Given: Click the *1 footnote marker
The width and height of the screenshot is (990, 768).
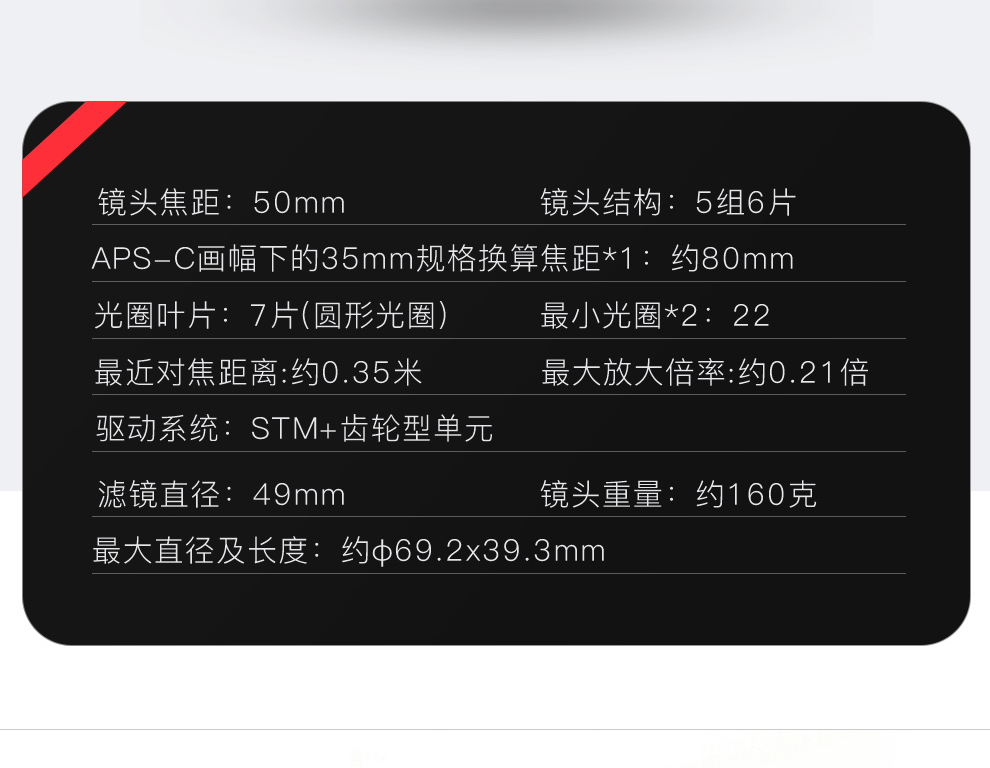Looking at the screenshot, I should [619, 258].
